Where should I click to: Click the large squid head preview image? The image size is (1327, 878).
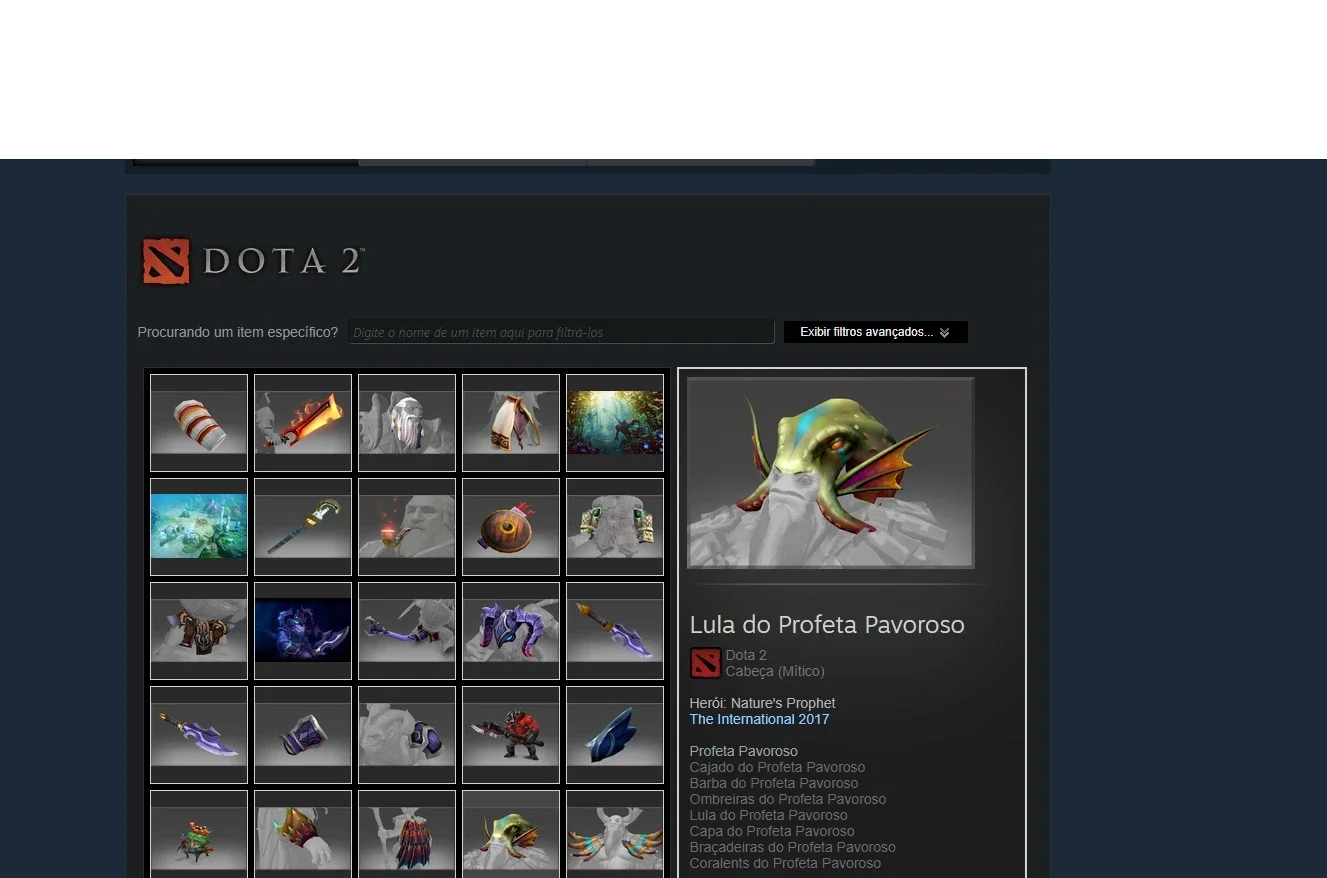tap(830, 473)
